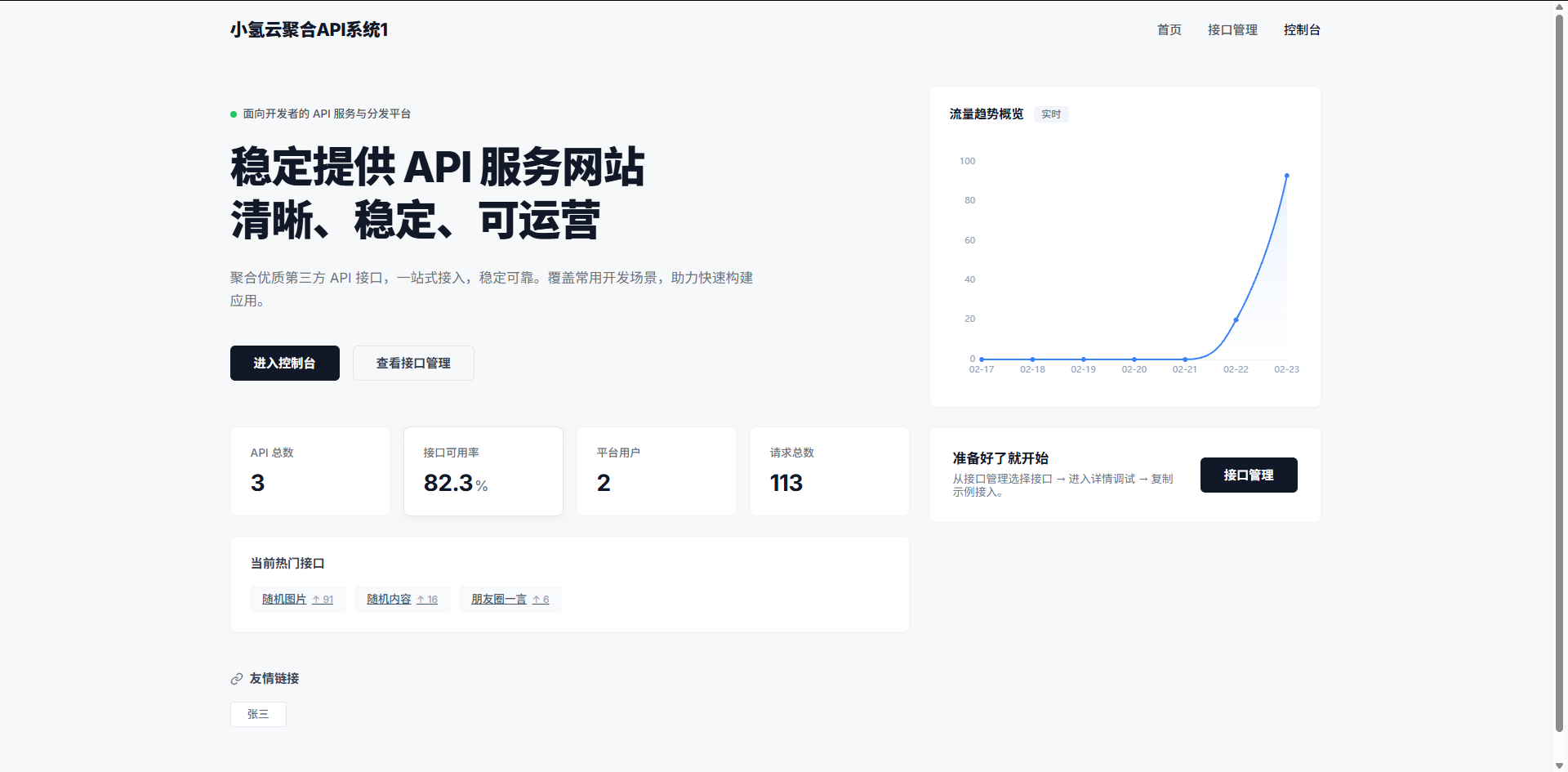
Task: Click the 随机内容 link
Action: 388,599
